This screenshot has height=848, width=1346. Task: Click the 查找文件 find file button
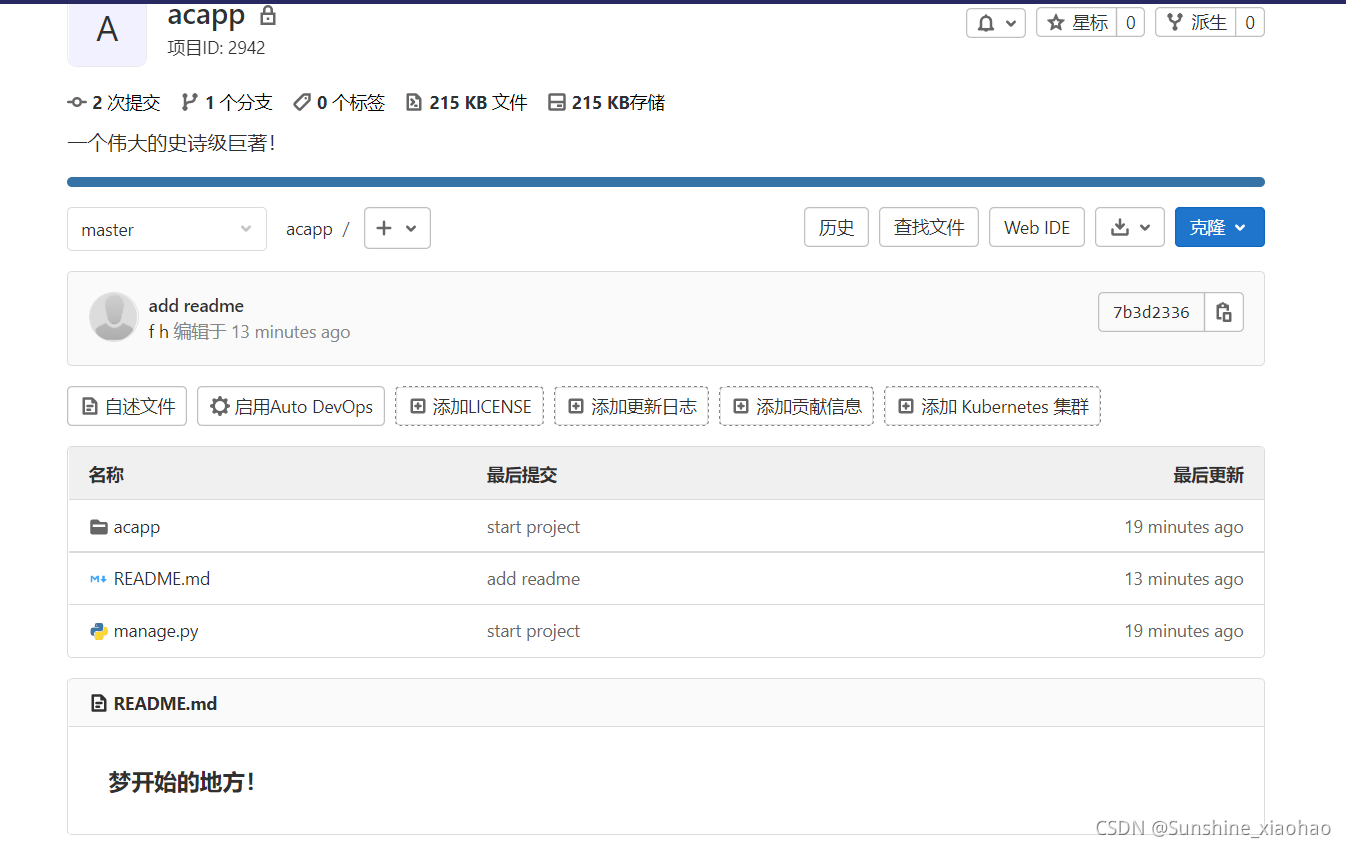(x=929, y=227)
